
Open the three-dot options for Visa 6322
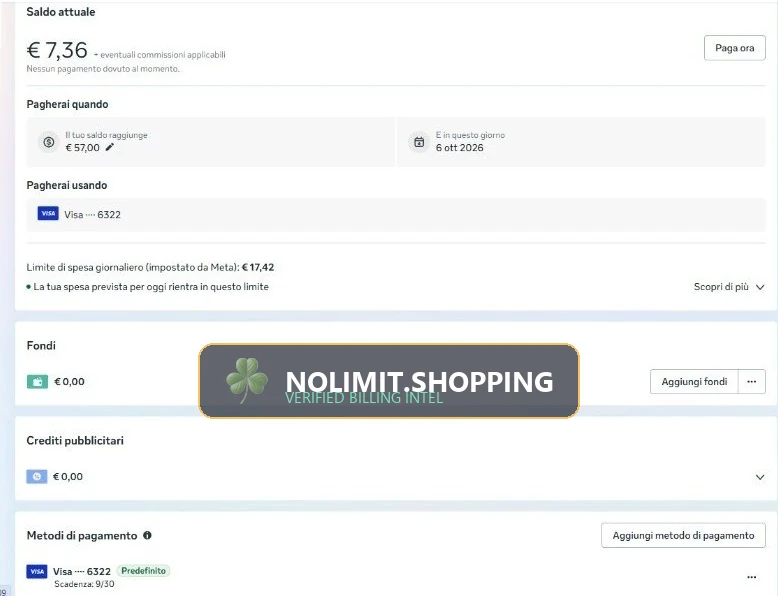click(752, 577)
